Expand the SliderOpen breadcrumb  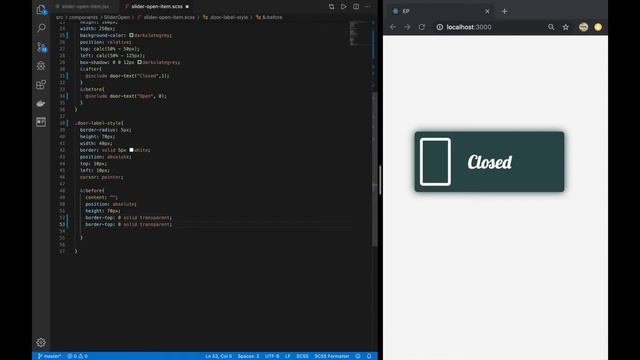117,18
